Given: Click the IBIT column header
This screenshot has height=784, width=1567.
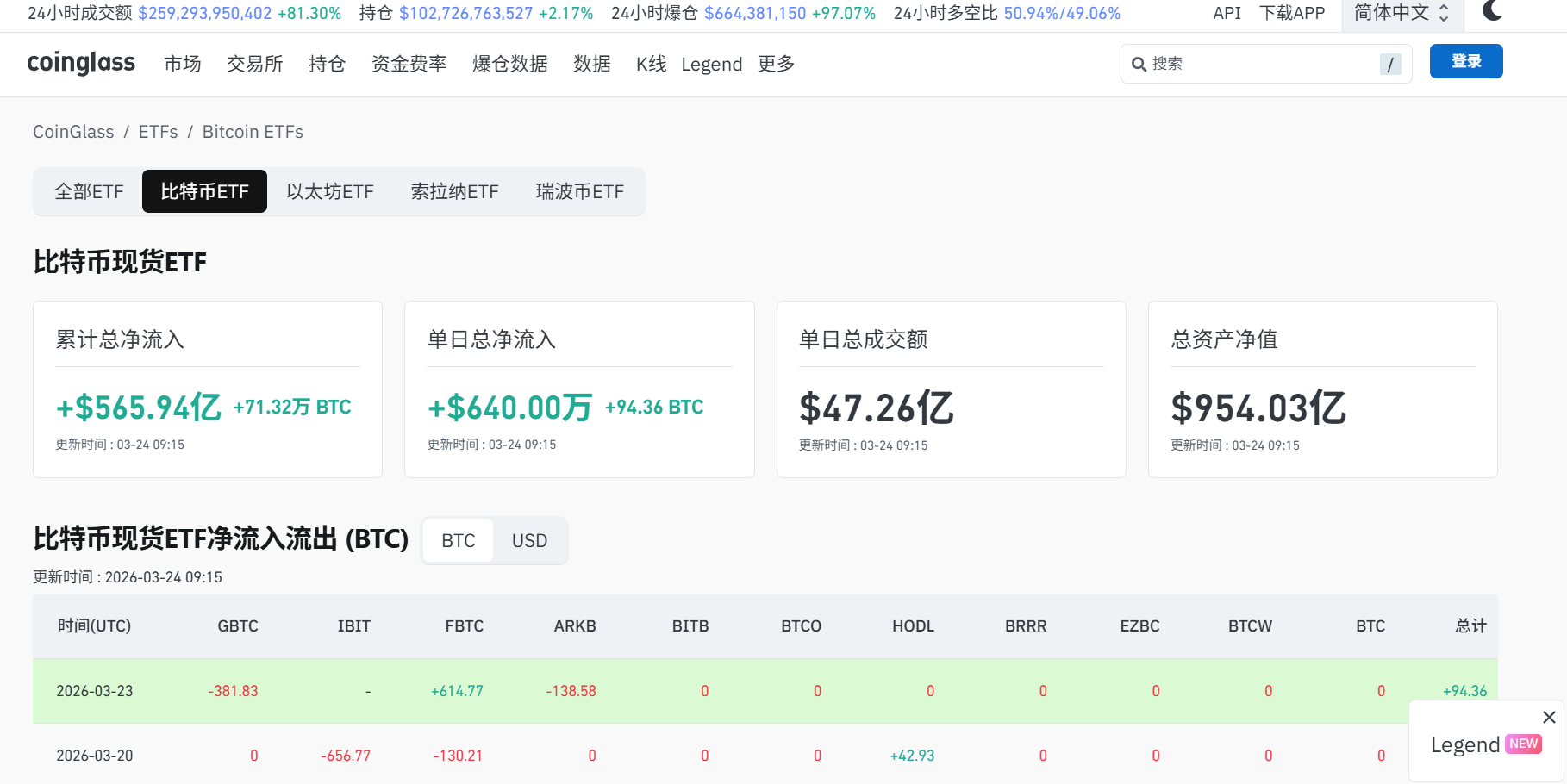Looking at the screenshot, I should 353,626.
